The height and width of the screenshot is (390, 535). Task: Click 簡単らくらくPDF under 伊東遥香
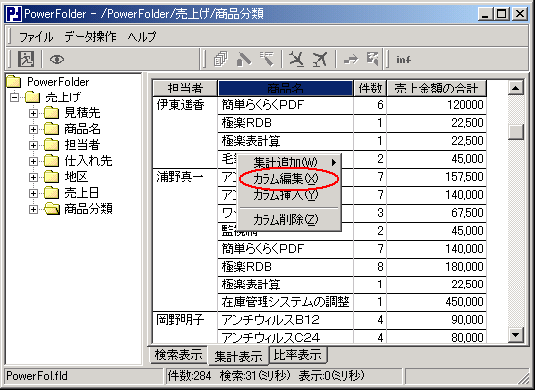286,105
